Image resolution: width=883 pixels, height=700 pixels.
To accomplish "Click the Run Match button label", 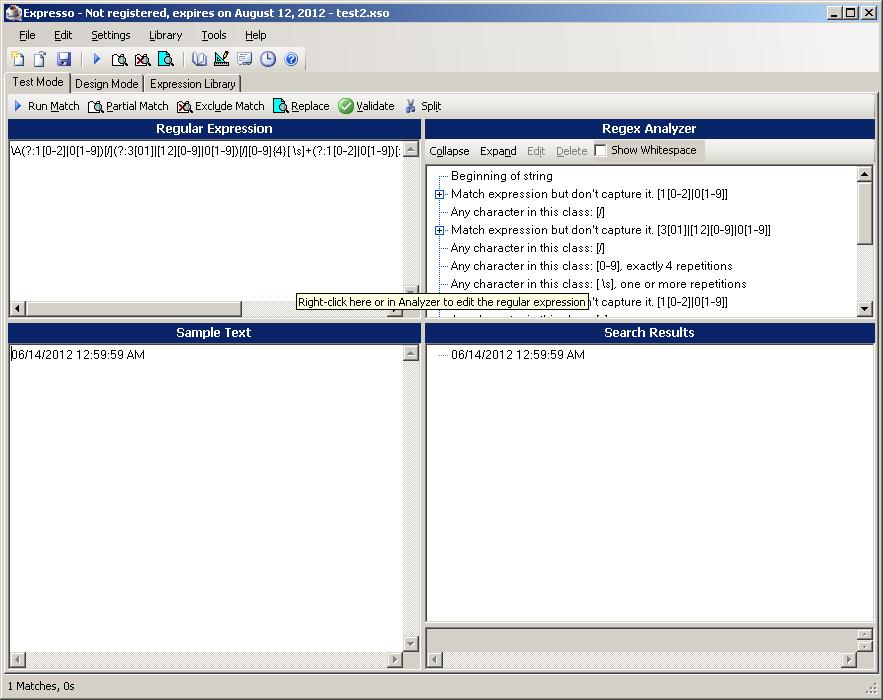I will click(55, 105).
